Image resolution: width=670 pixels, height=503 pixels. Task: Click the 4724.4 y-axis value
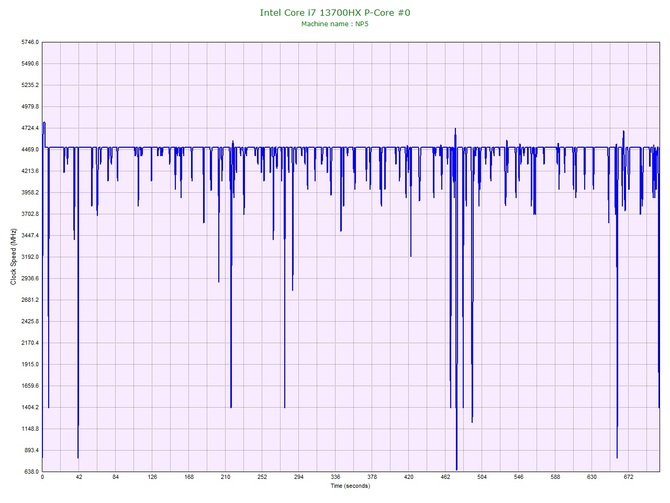pos(30,128)
